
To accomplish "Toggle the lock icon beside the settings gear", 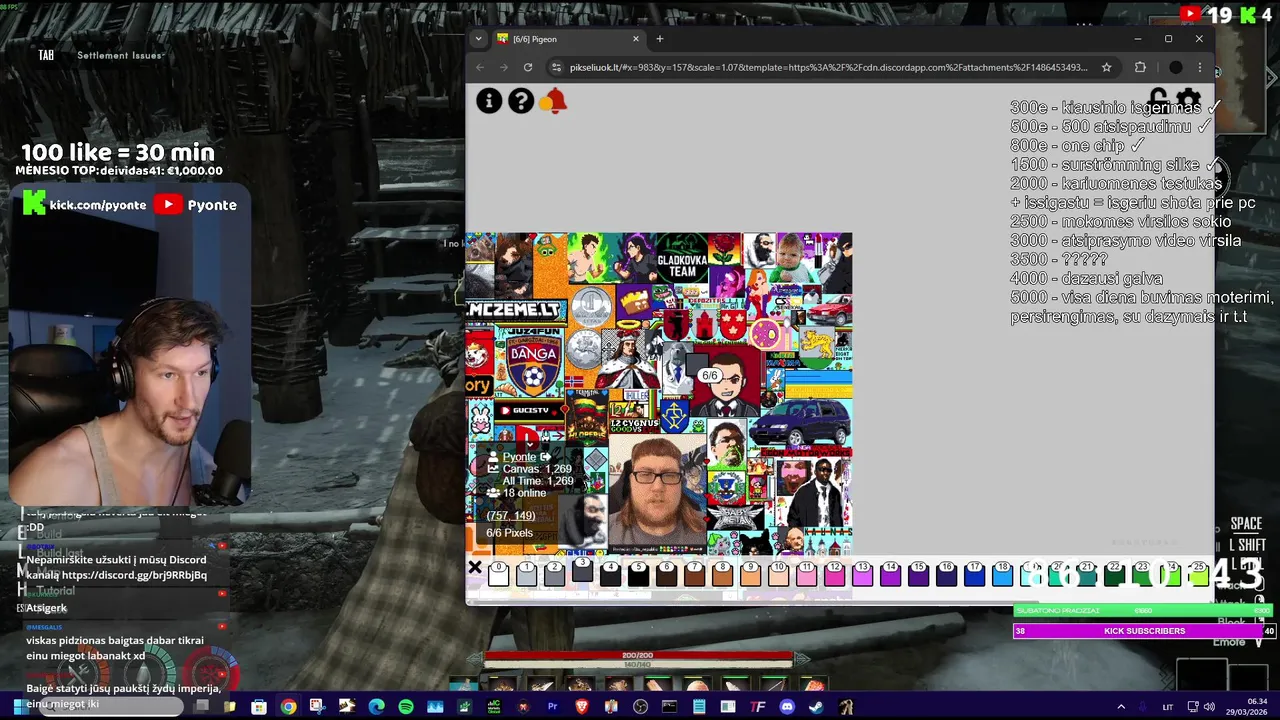I will click(x=1158, y=100).
